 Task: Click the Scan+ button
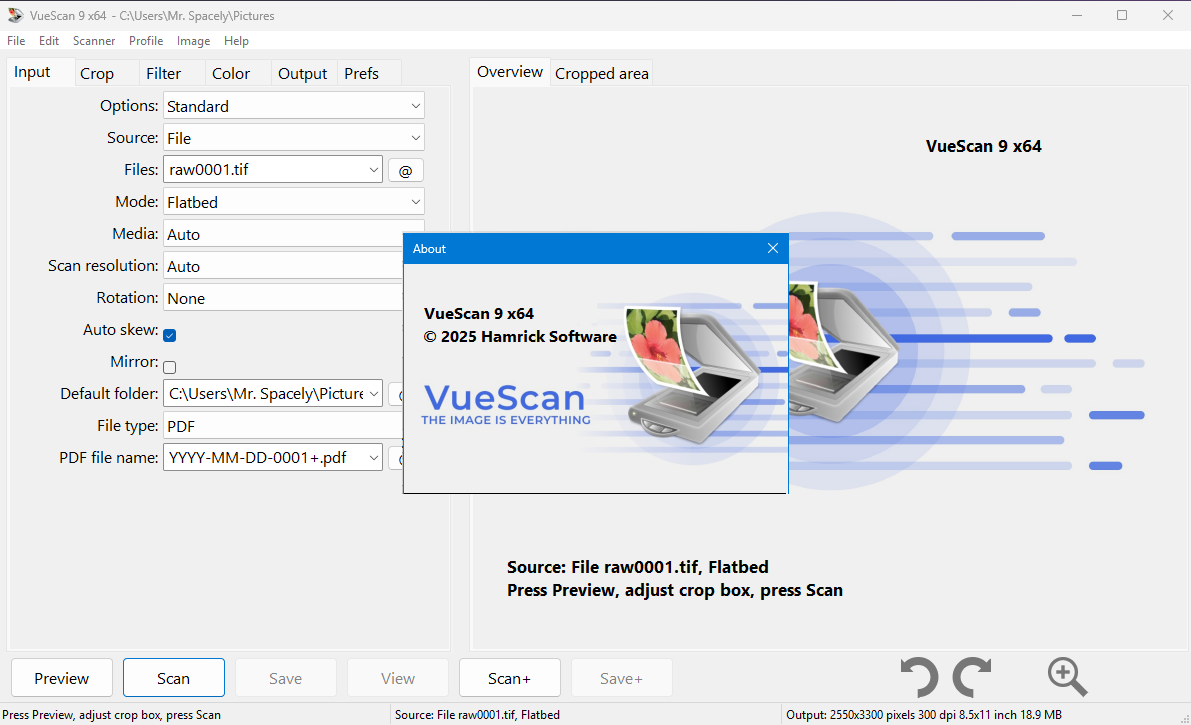(x=510, y=678)
